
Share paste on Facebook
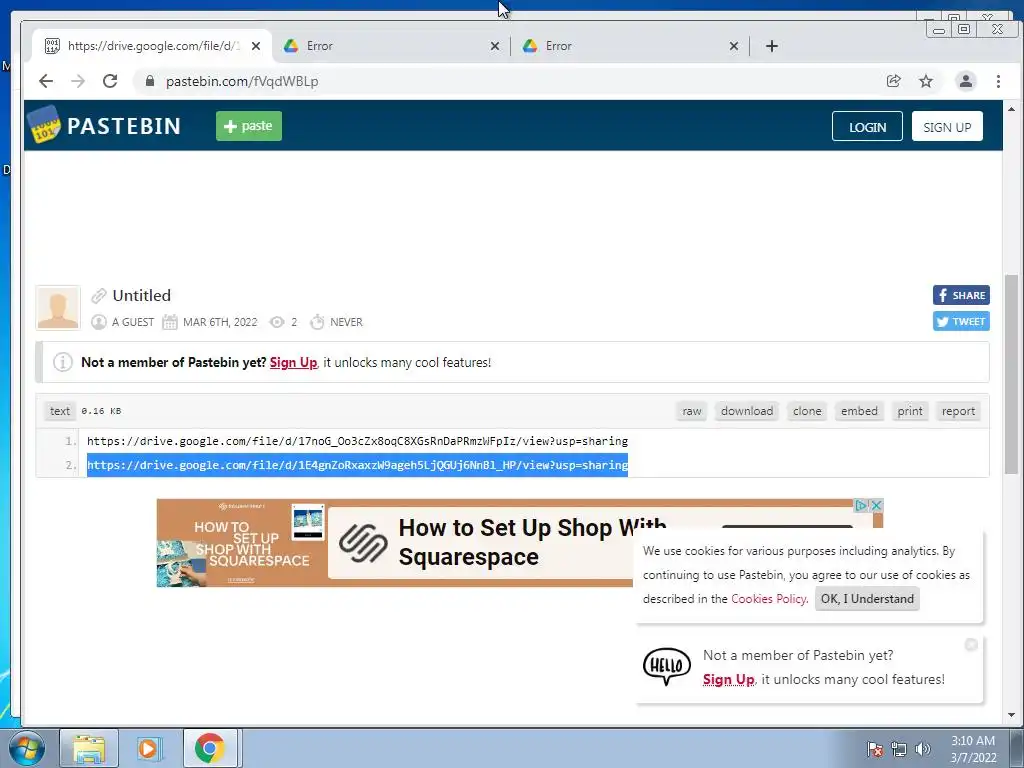[961, 295]
